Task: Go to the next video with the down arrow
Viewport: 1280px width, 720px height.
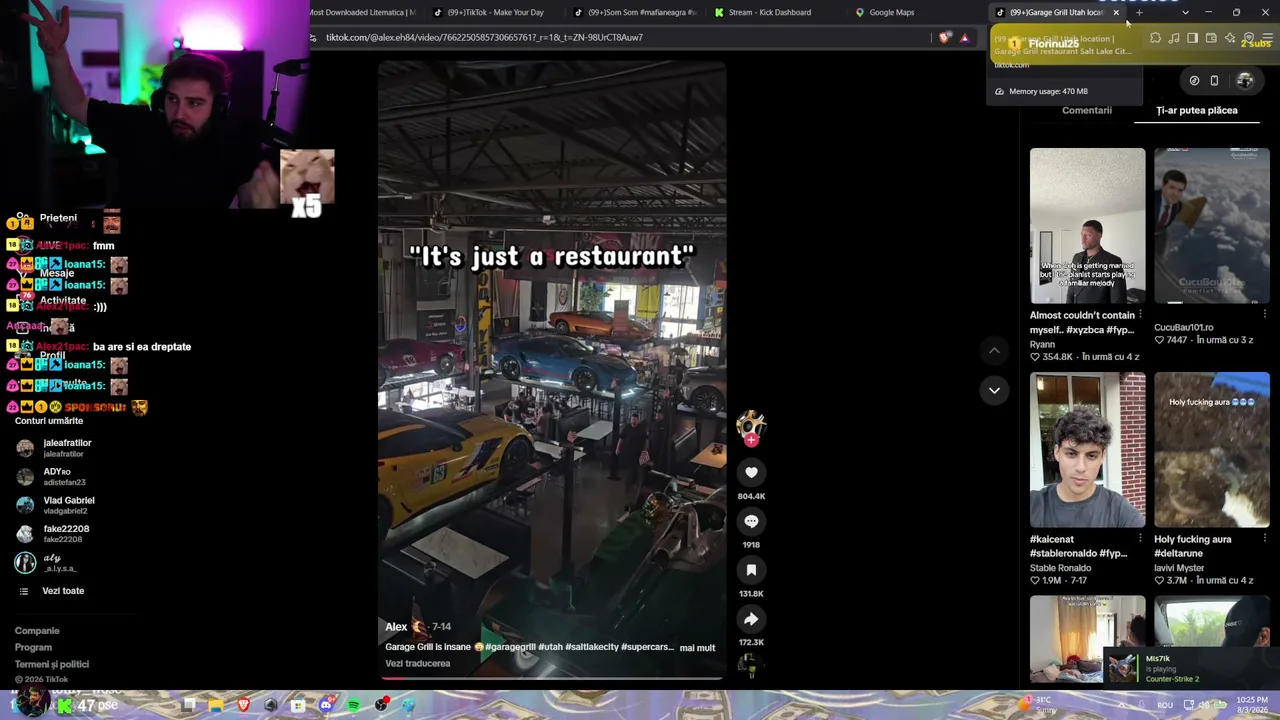Action: 994,390
